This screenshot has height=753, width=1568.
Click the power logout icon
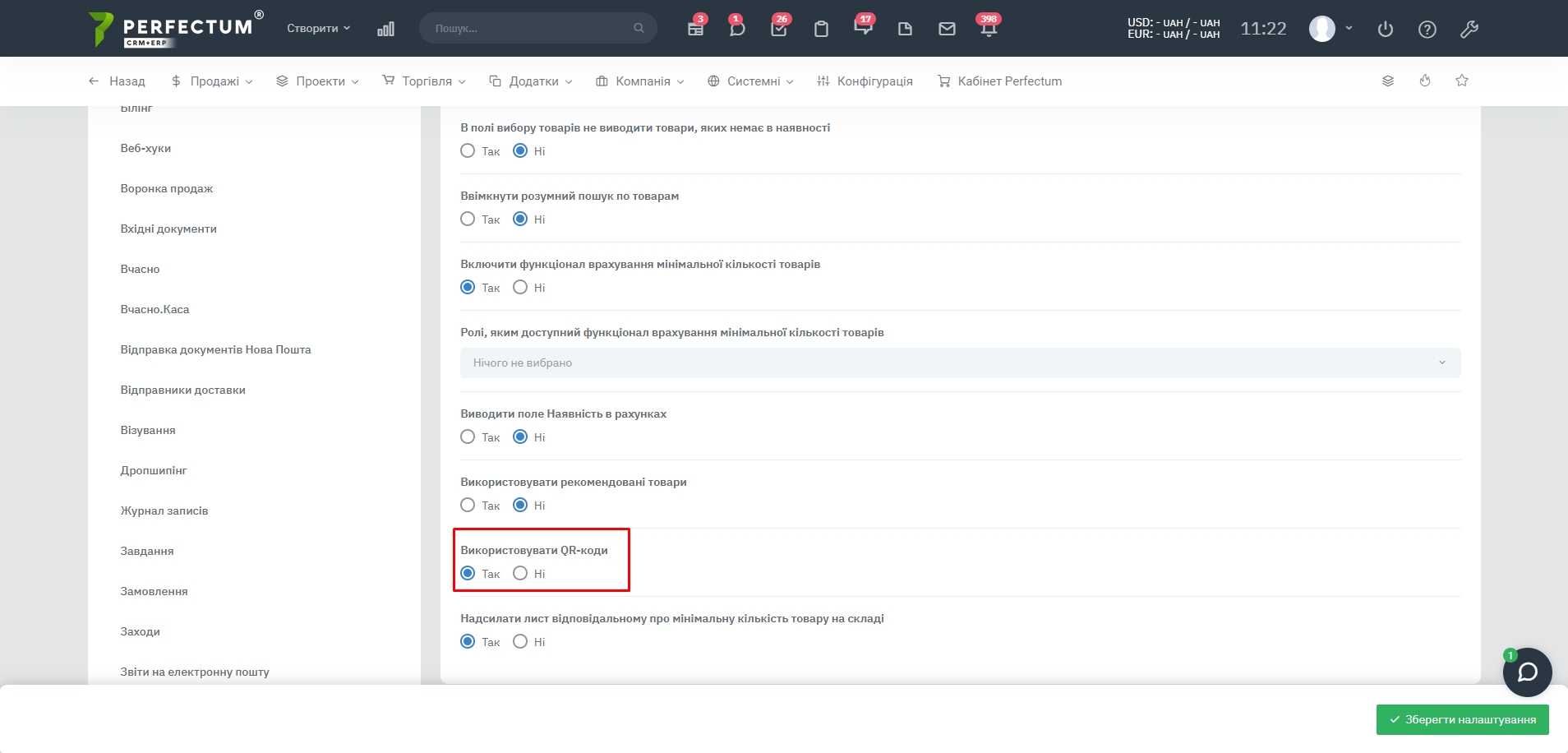click(1386, 29)
